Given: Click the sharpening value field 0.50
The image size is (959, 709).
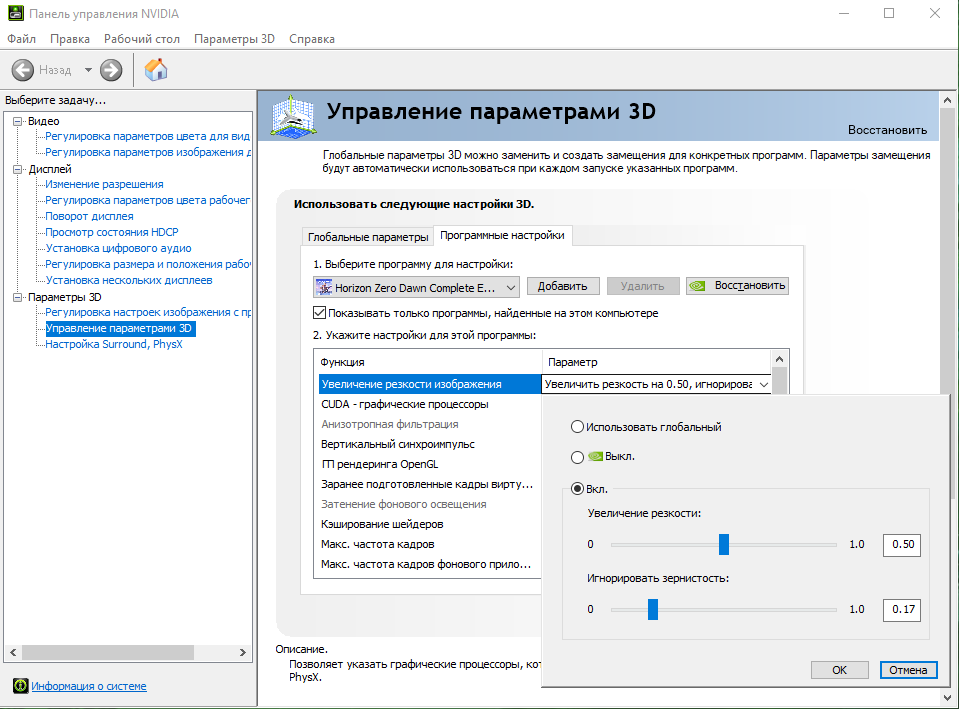Looking at the screenshot, I should point(902,544).
